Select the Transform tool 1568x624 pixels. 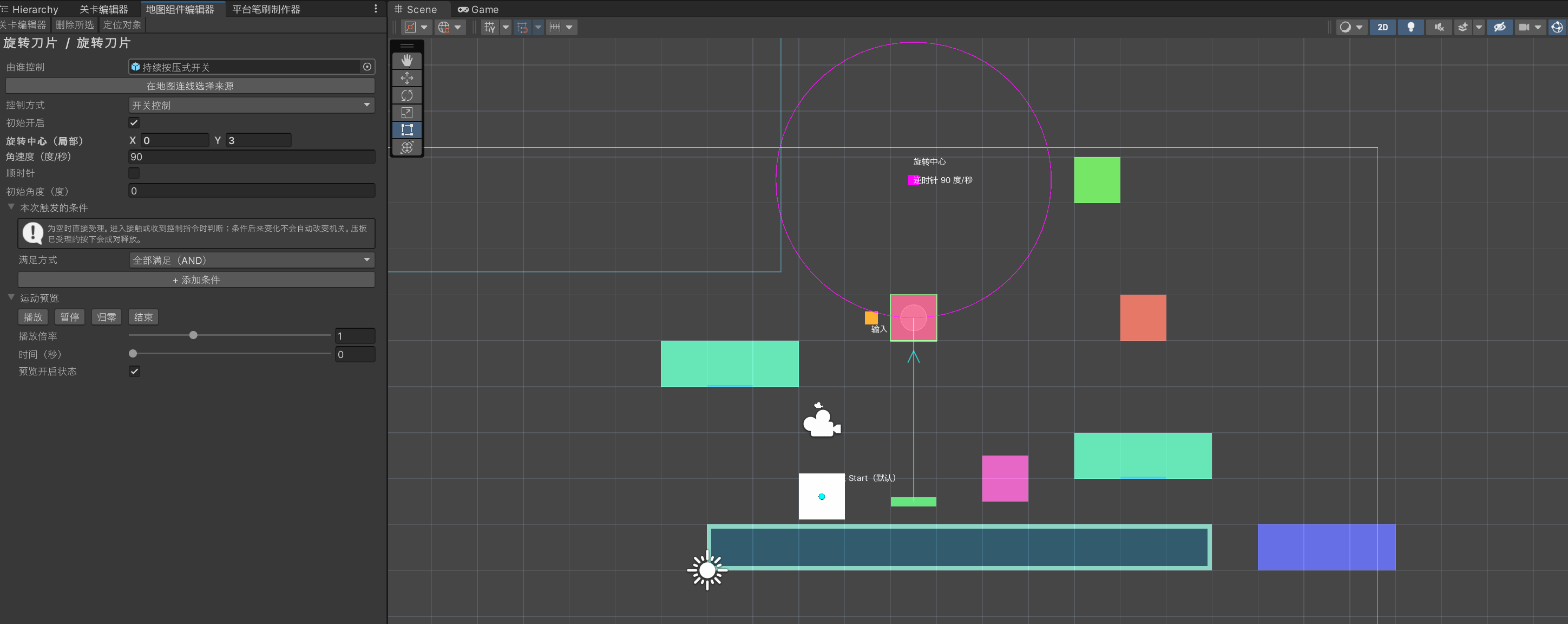(406, 147)
